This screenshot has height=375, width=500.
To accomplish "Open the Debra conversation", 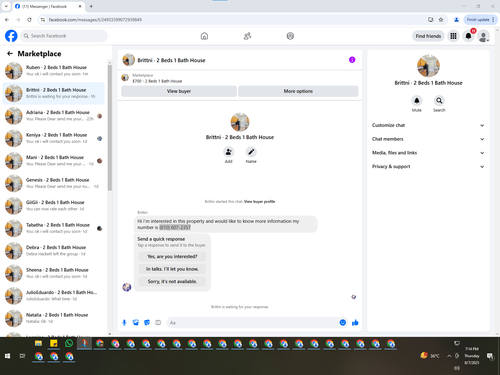I will [54, 251].
